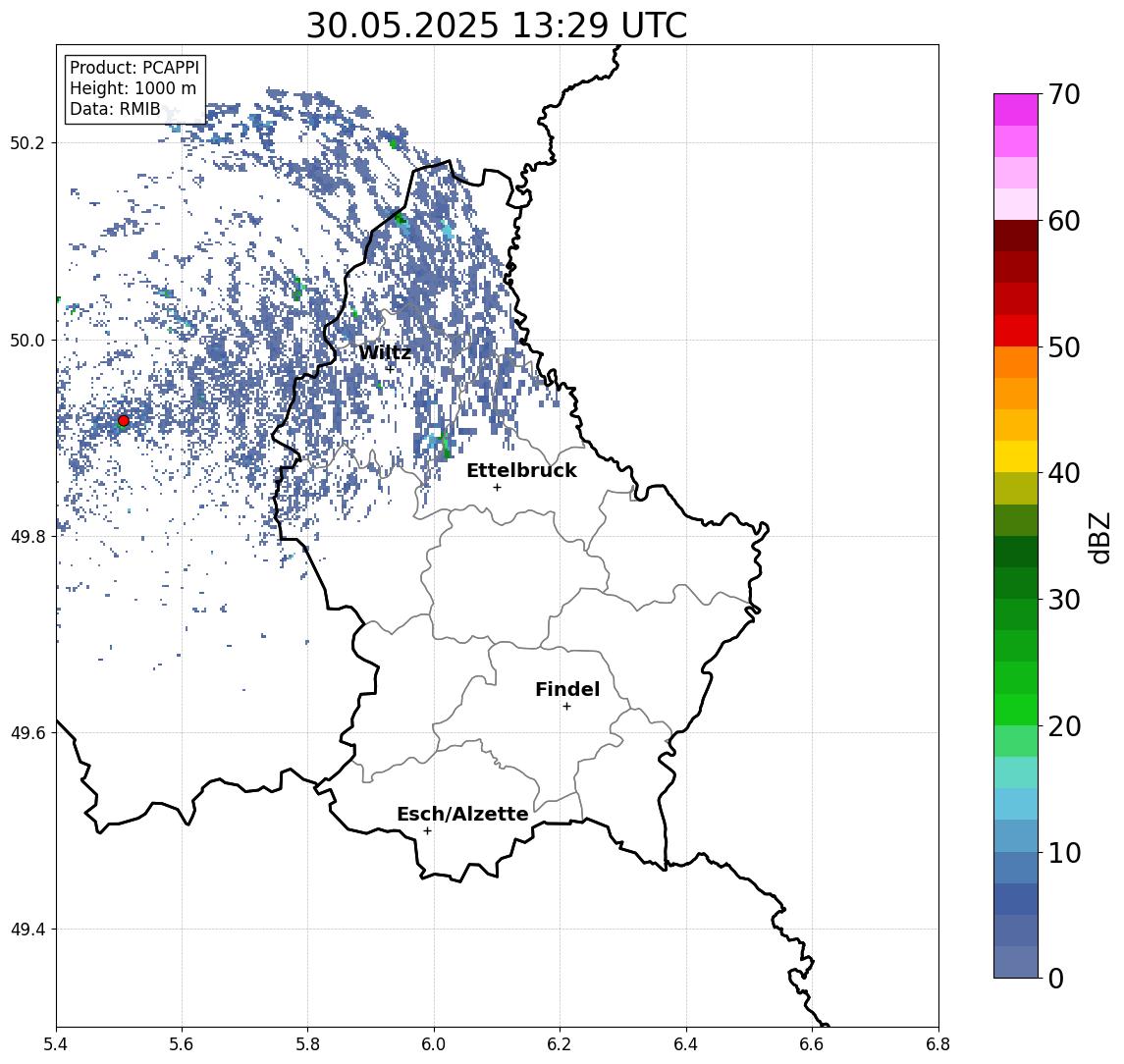Click the colorbar tick label 20
The width and height of the screenshot is (1124, 1064).
[1064, 725]
